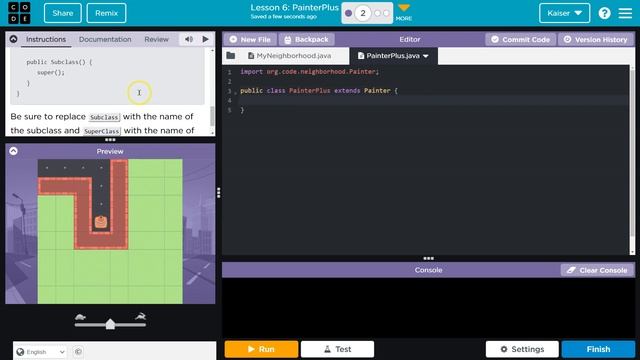
Task: Click the editor-console resize handle
Action: 428,258
